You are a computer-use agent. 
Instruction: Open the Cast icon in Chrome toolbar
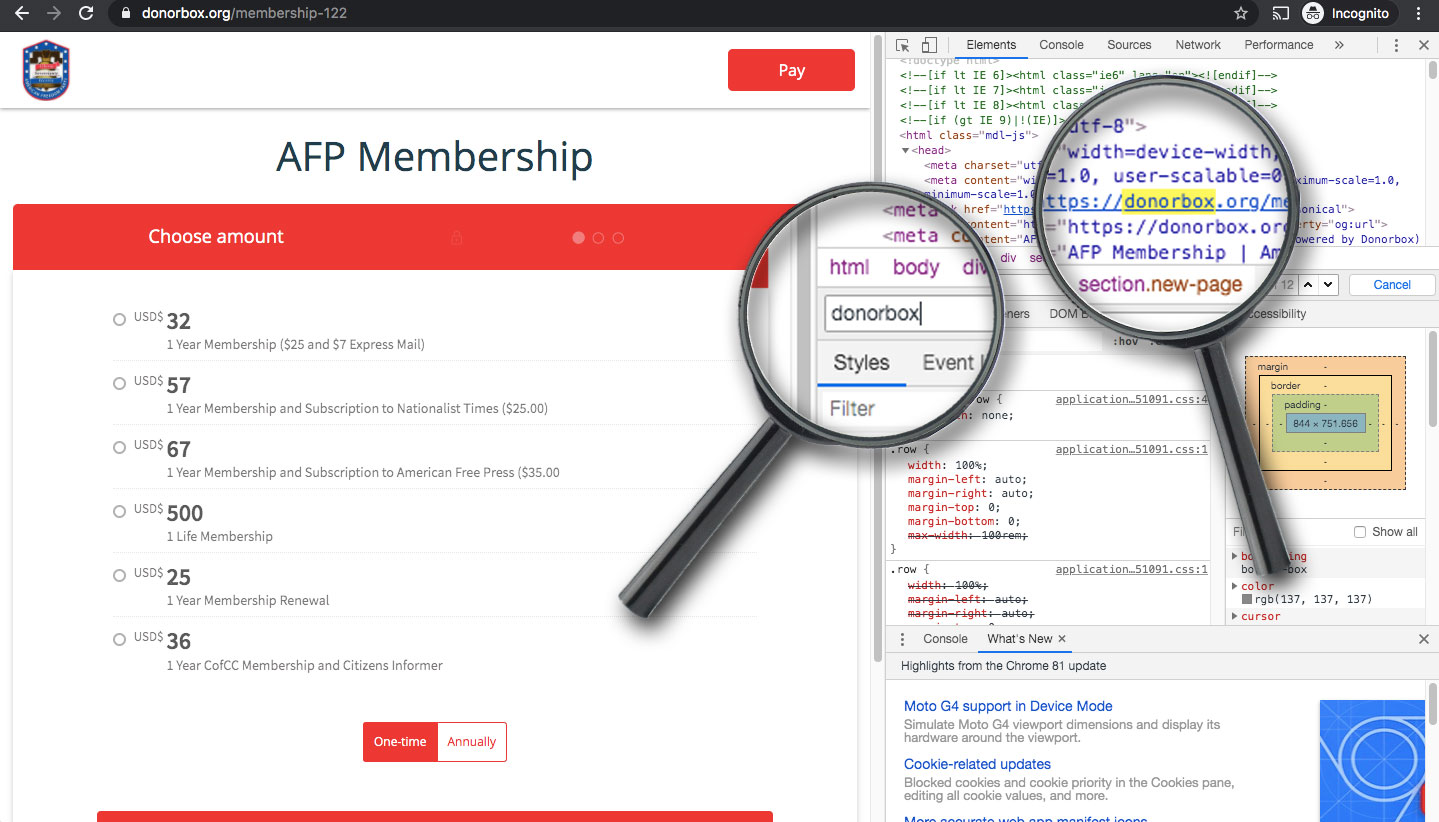[x=1281, y=14]
